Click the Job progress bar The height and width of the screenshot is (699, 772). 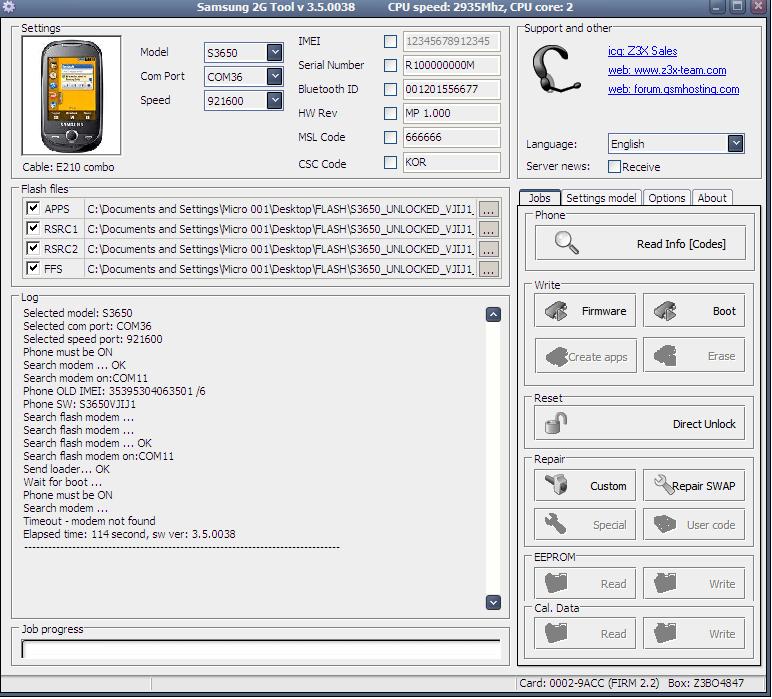(261, 649)
